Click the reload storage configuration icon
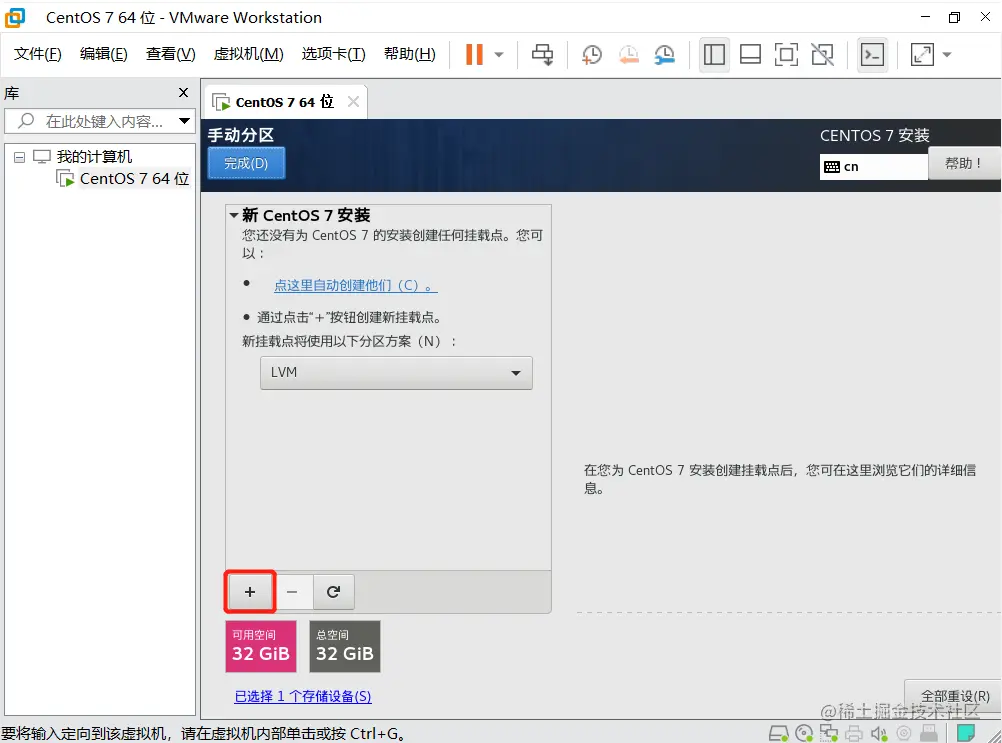This screenshot has height=743, width=1002. point(333,592)
